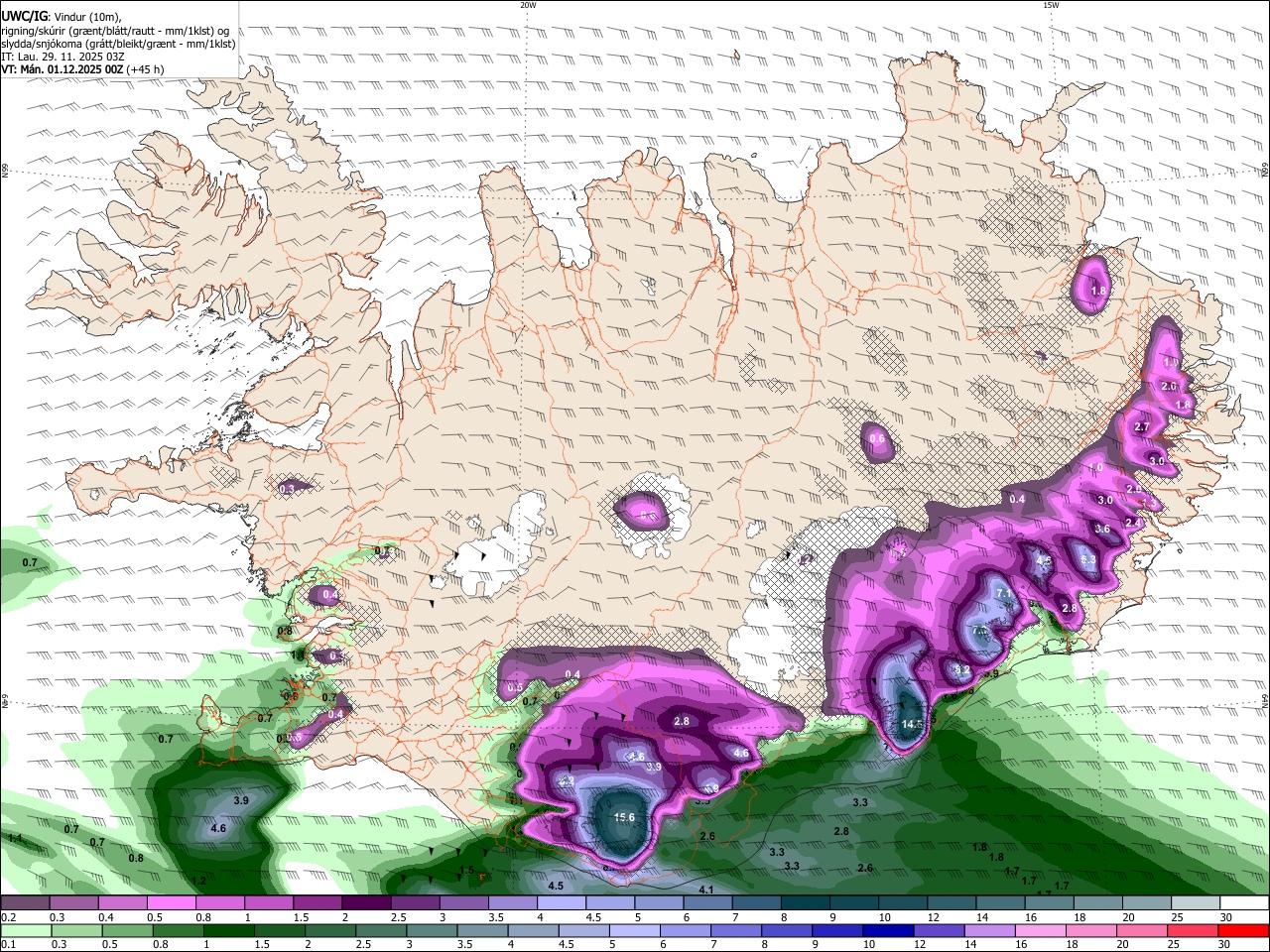
Task: Click the white swatch ending the upper legend
Action: coord(1244,903)
